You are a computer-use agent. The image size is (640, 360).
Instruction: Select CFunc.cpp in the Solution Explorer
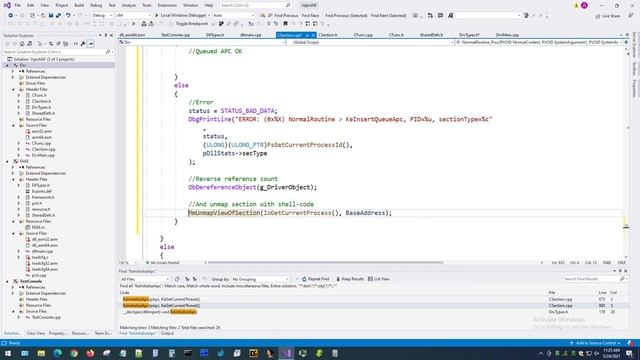[41, 143]
